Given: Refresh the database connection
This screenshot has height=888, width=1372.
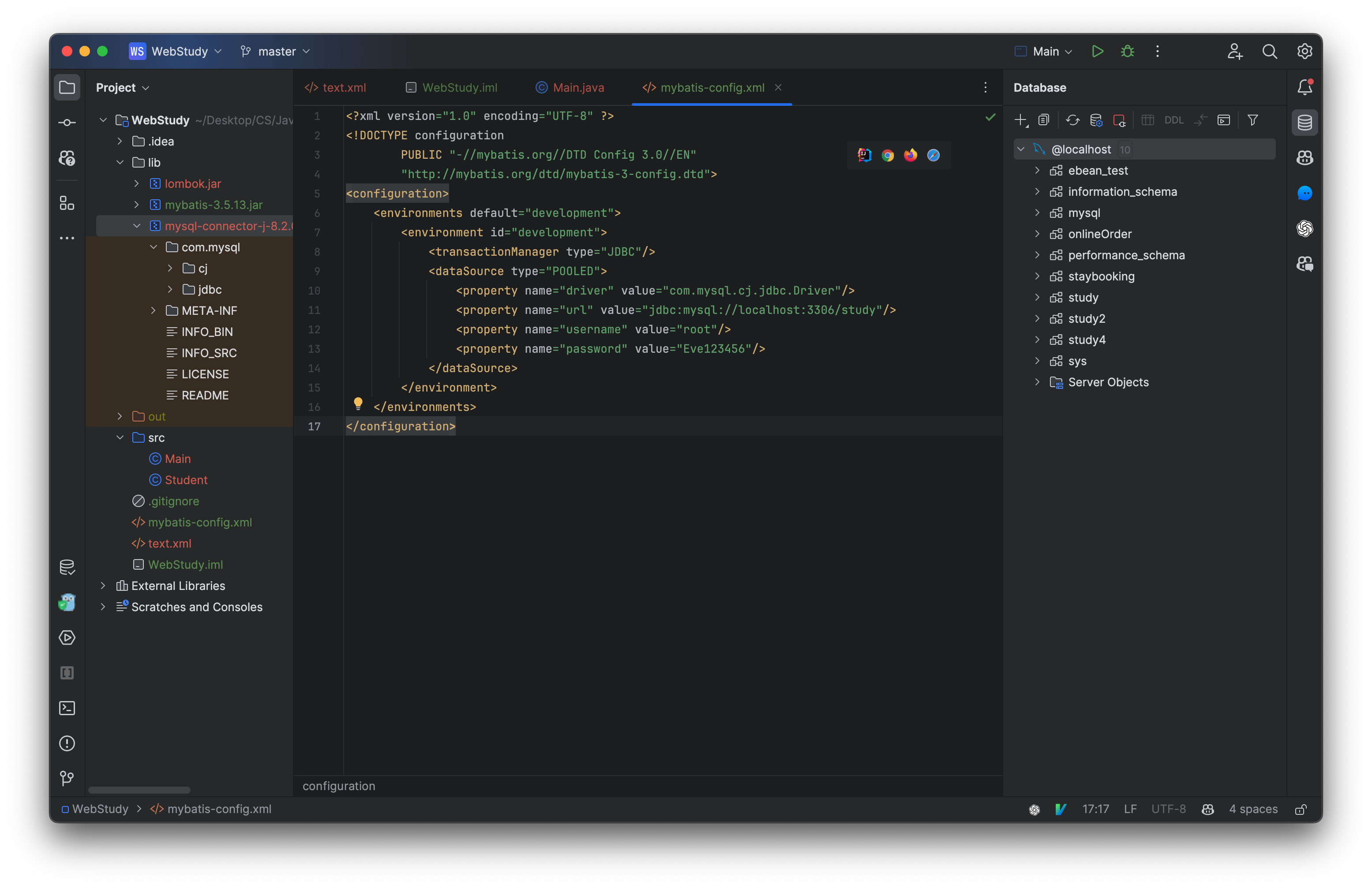Looking at the screenshot, I should [1073, 120].
